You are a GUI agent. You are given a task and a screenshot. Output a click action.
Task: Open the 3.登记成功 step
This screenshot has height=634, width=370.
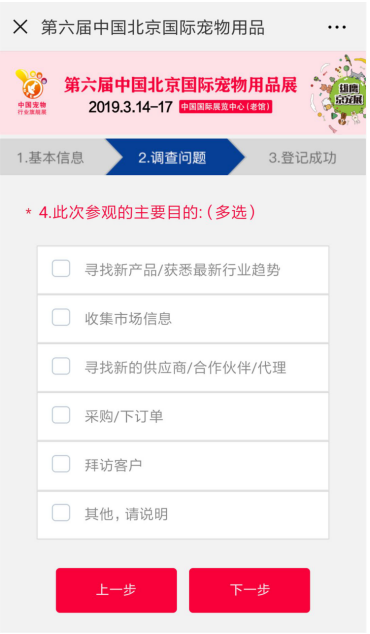click(x=302, y=157)
